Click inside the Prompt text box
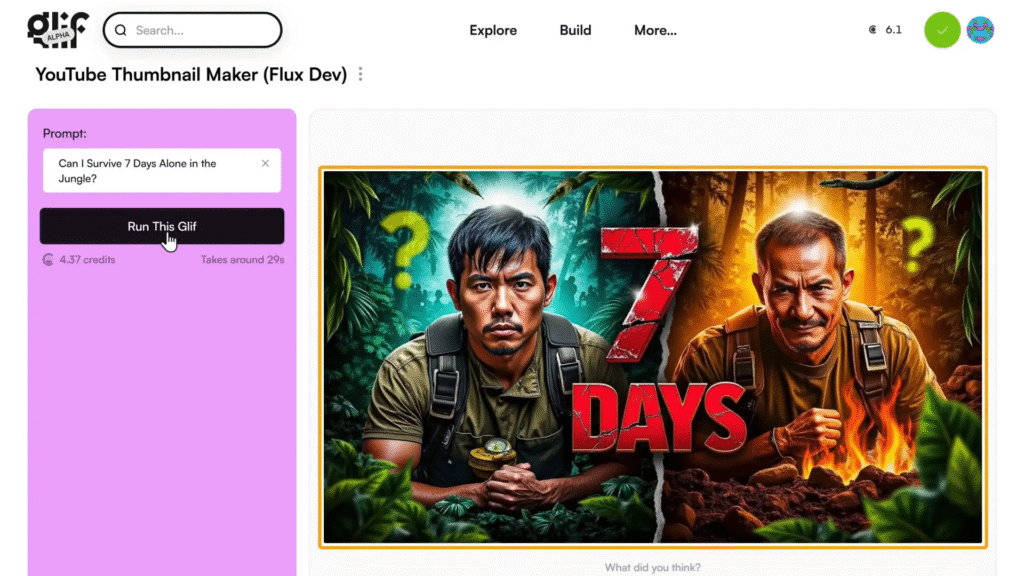This screenshot has height=576, width=1024. click(150, 171)
